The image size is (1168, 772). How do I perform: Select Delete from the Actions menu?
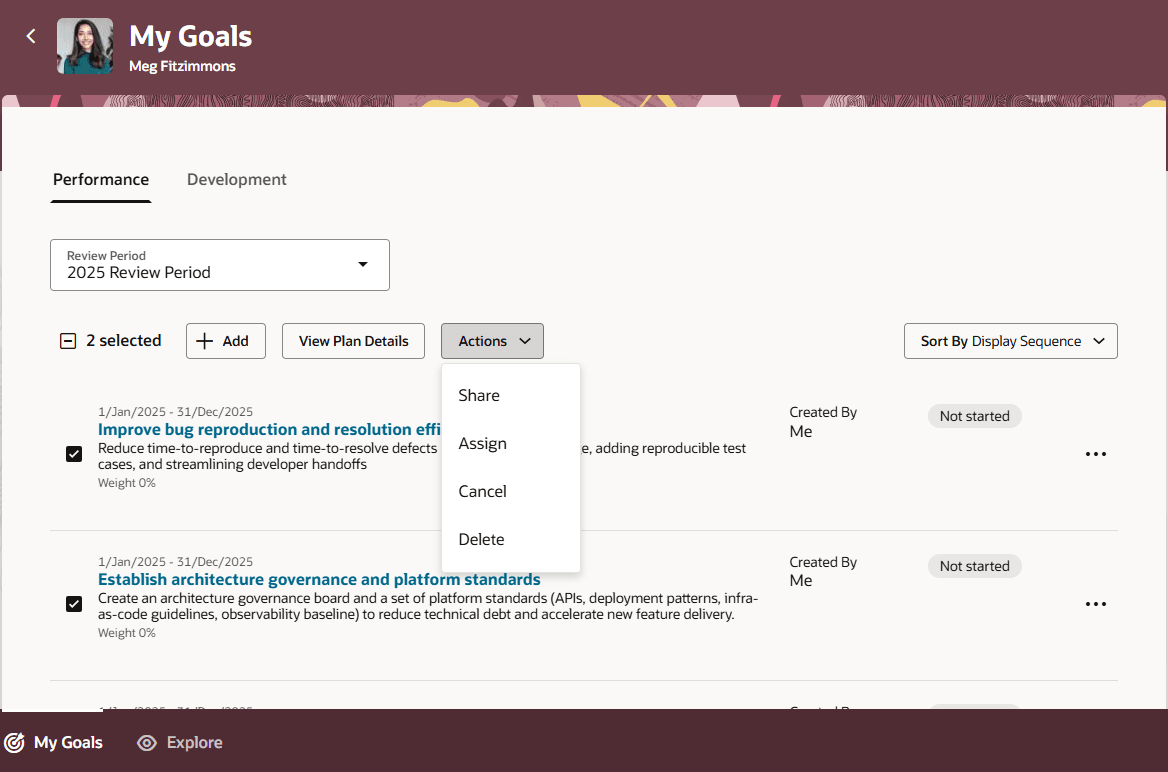tap(481, 539)
